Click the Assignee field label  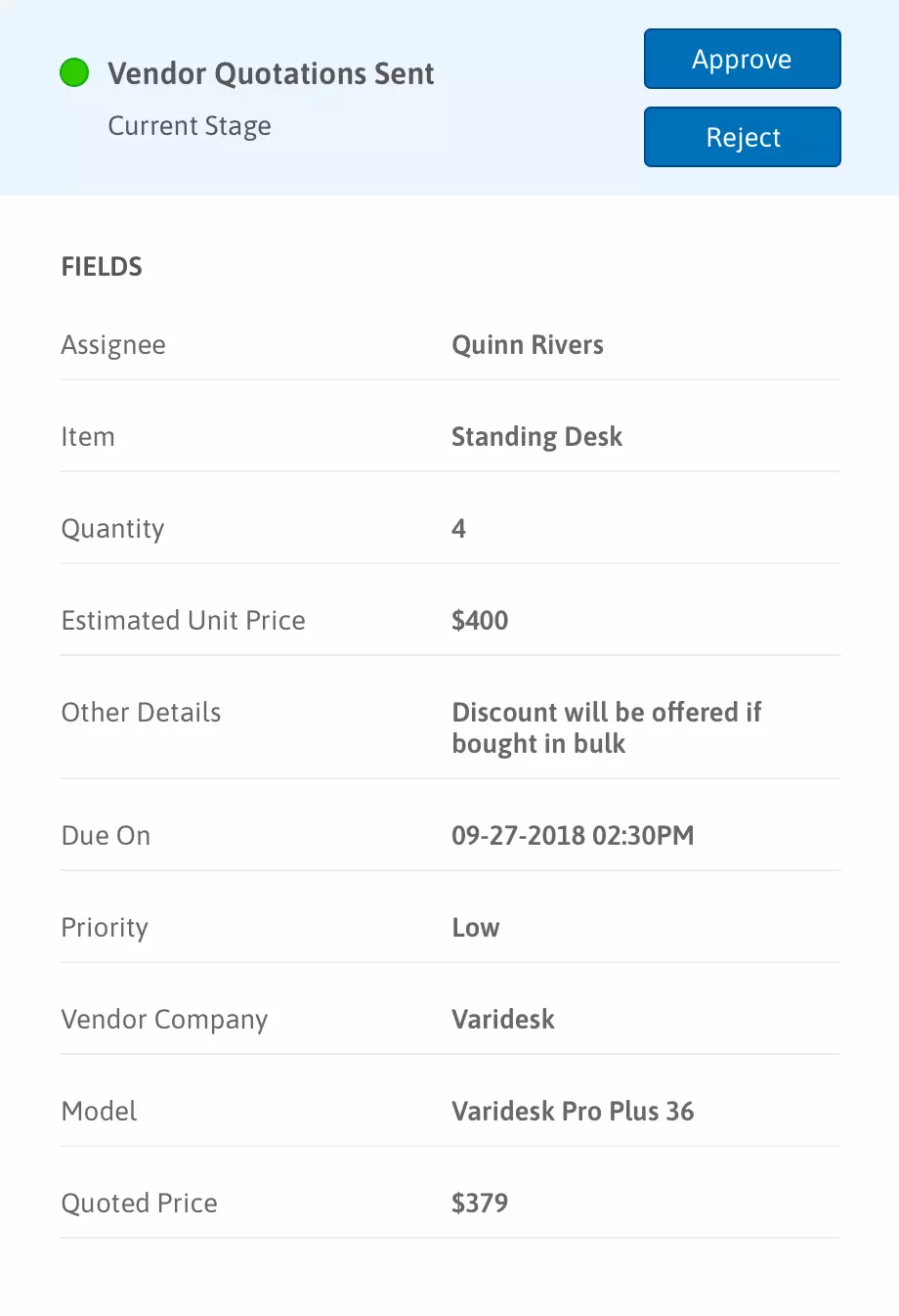click(113, 345)
